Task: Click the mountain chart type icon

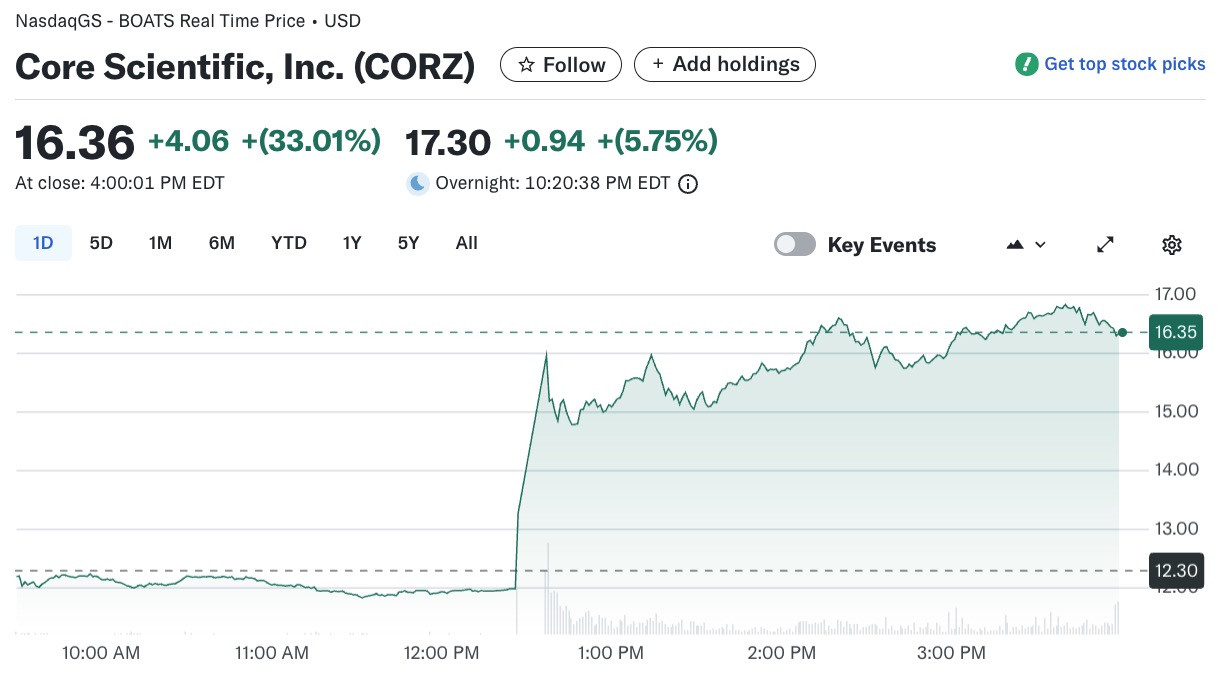Action: (x=1015, y=244)
